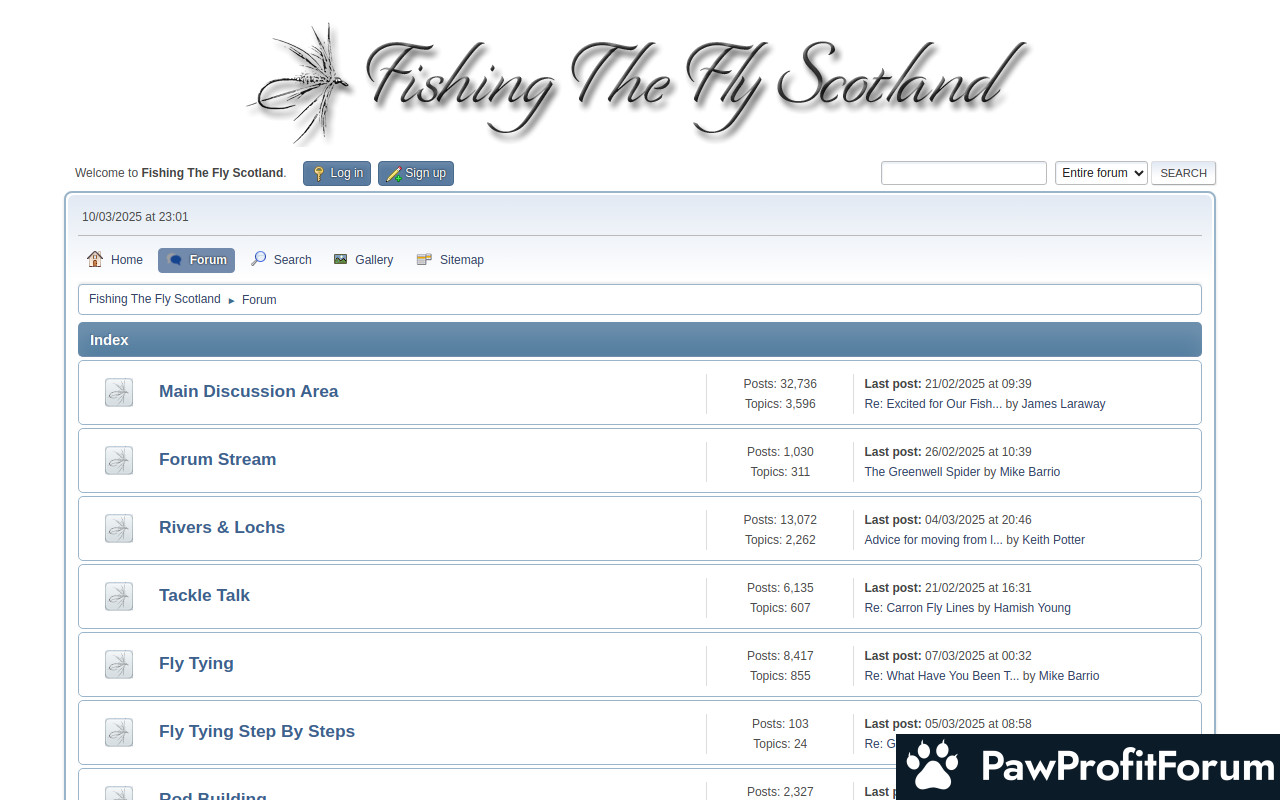Open the Sitemap menu item
The width and height of the screenshot is (1280, 800).
coord(450,260)
